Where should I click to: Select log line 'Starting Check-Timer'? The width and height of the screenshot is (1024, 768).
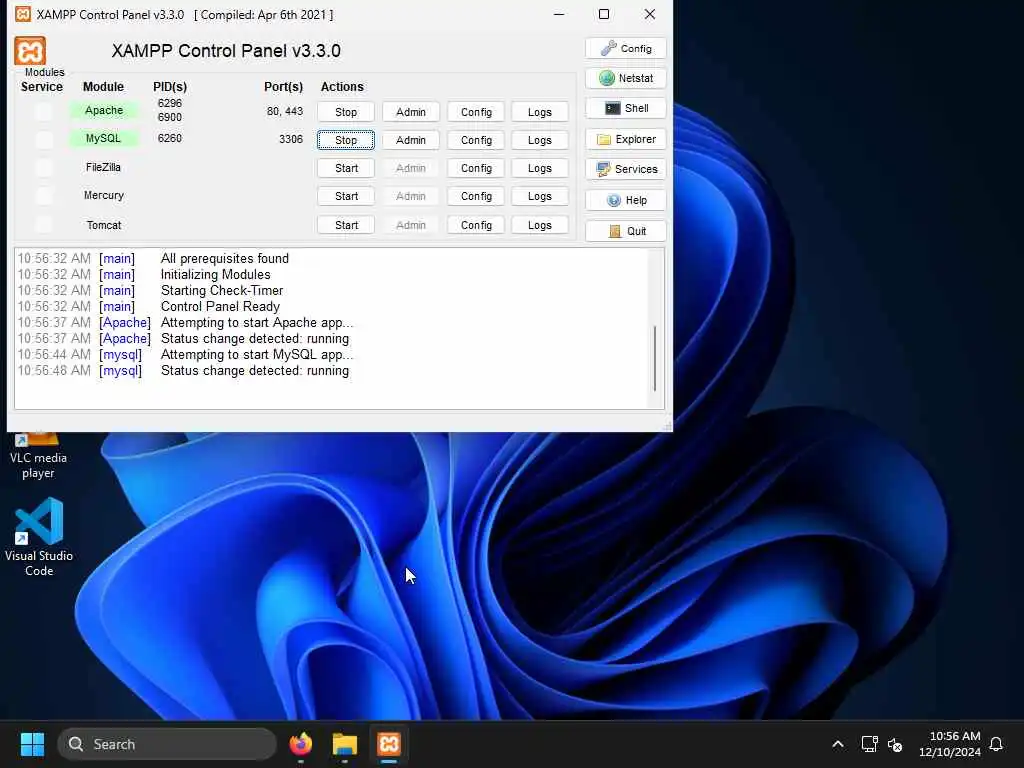222,291
